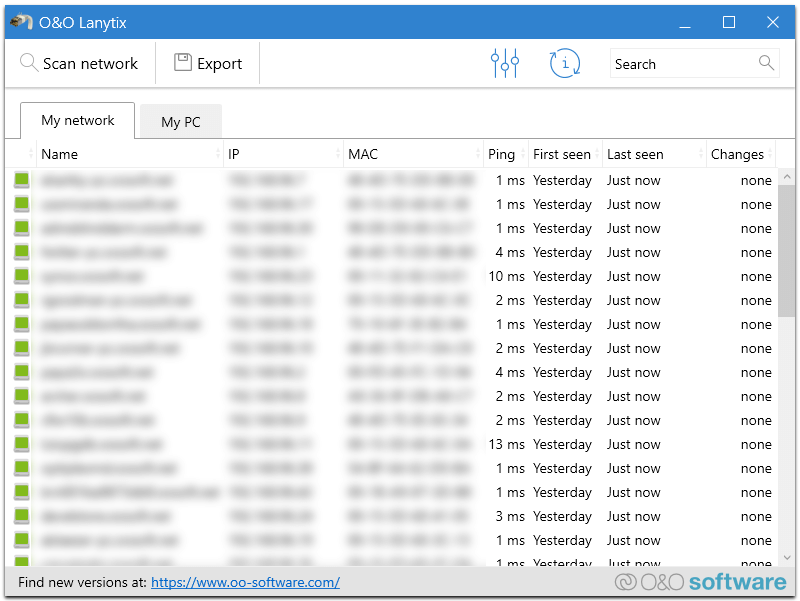Sort by the Changes column header
The height and width of the screenshot is (601, 800).
[x=741, y=154]
